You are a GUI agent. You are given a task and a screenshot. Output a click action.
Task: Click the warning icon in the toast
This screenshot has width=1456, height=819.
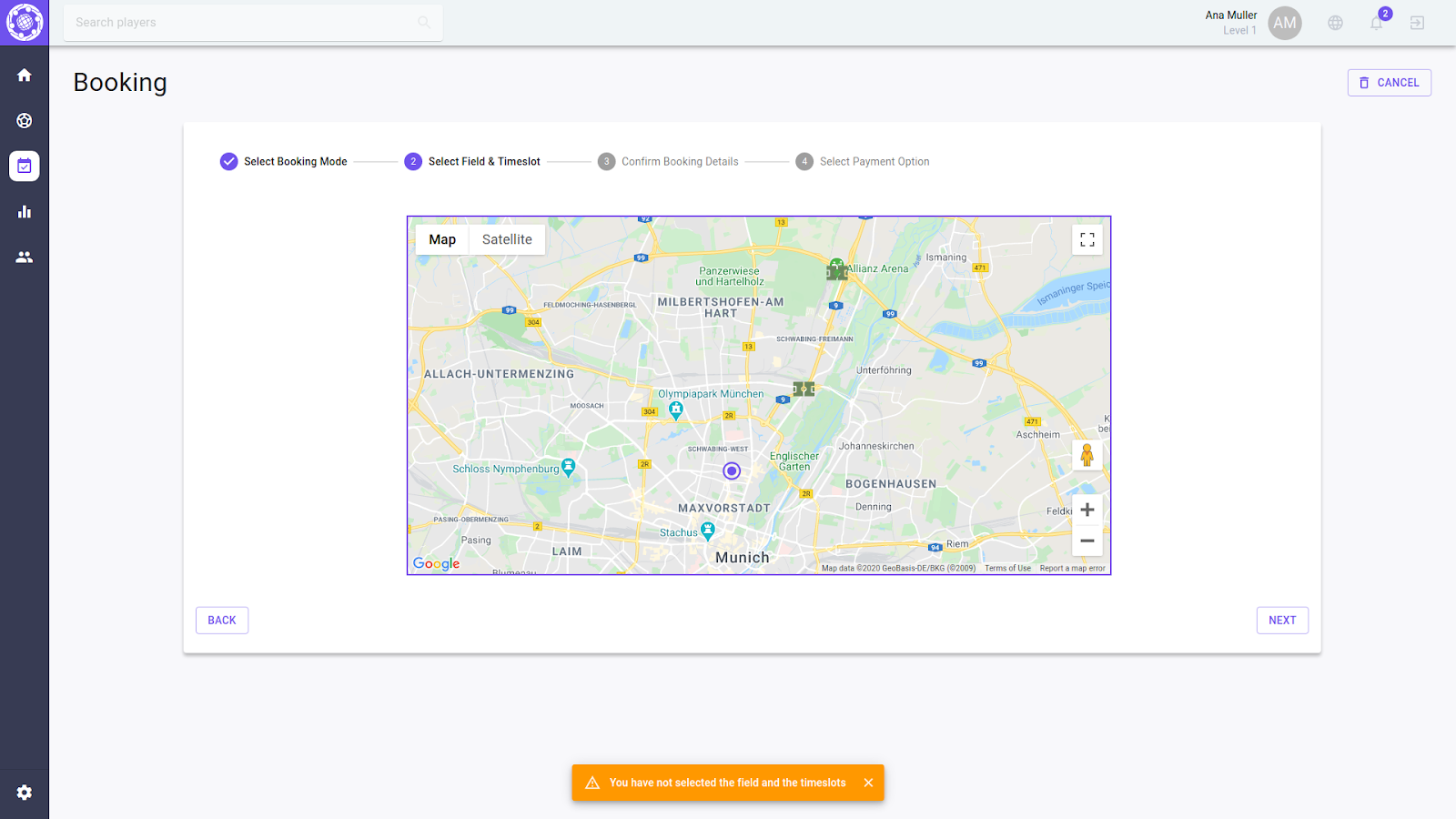point(592,783)
